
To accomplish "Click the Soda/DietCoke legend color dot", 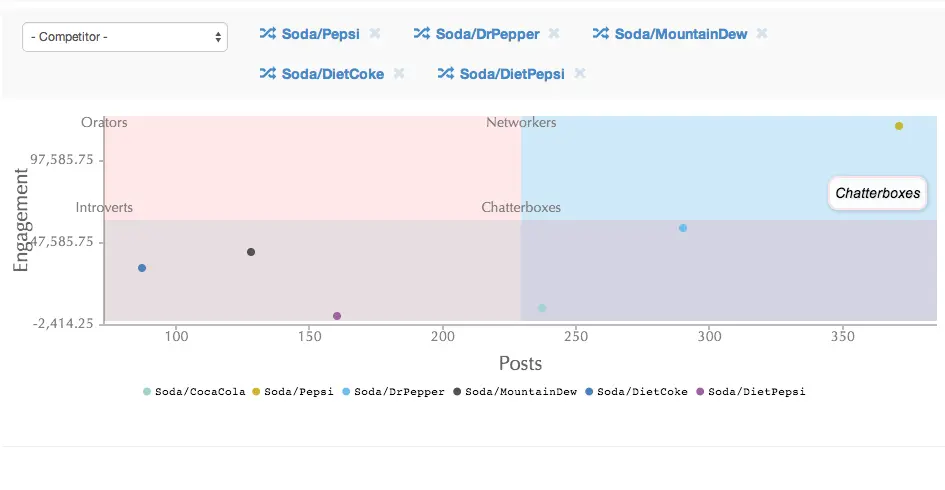I will coord(589,392).
